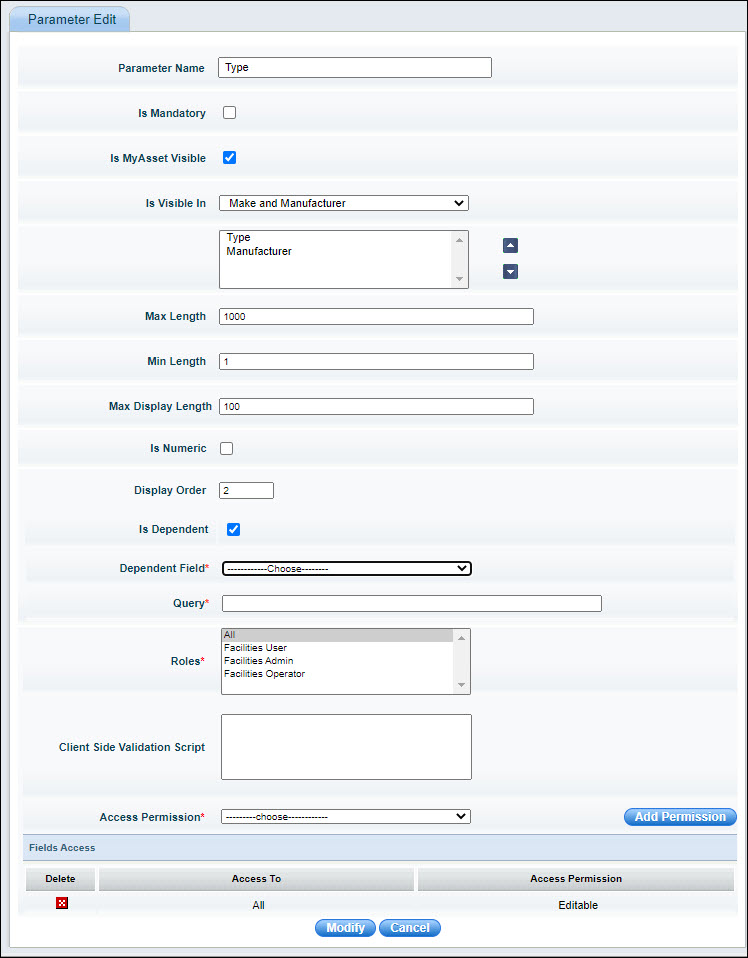Focus the Parameter Name text field
Viewport: 748px width, 958px height.
354,68
